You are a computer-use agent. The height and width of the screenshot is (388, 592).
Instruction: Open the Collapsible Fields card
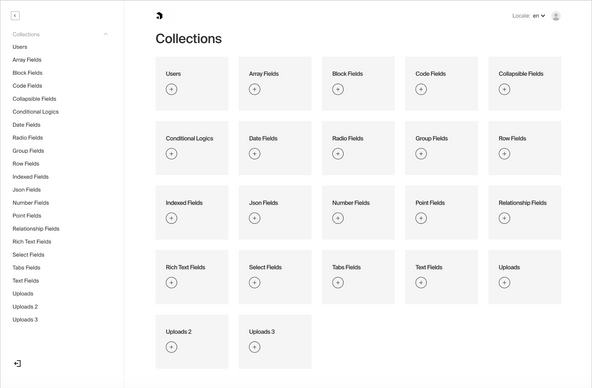pos(525,84)
